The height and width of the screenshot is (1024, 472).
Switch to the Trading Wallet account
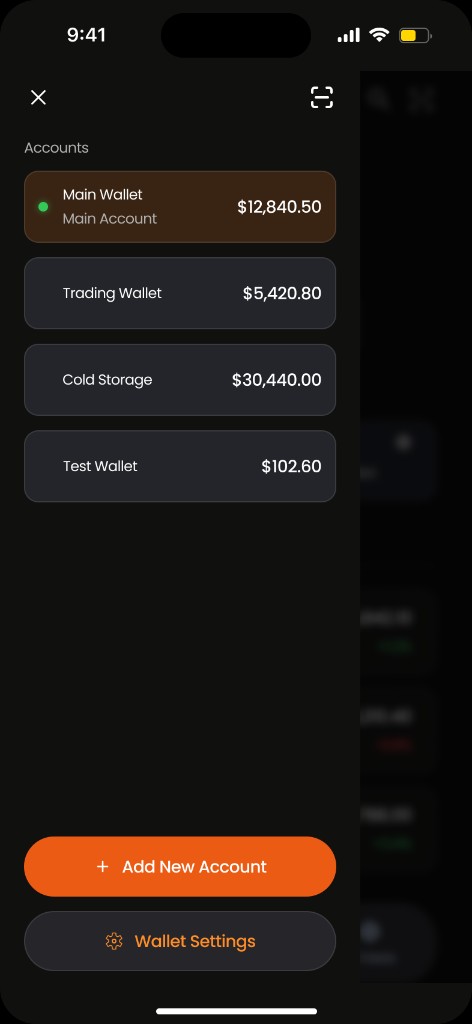pos(180,293)
